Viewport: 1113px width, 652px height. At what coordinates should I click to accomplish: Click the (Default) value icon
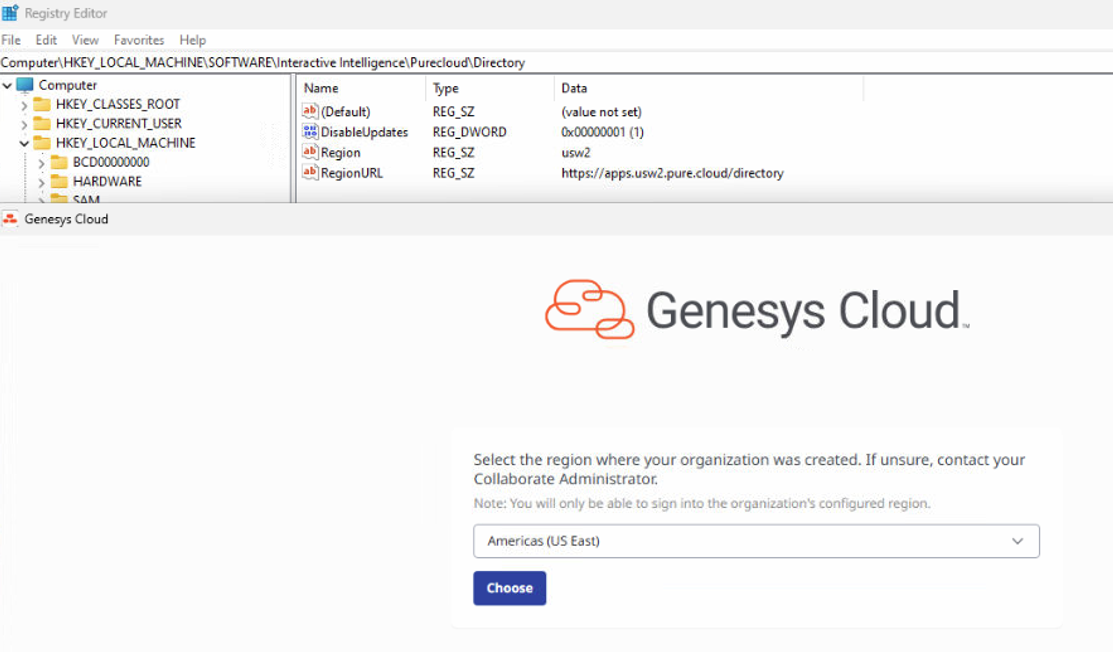(310, 112)
